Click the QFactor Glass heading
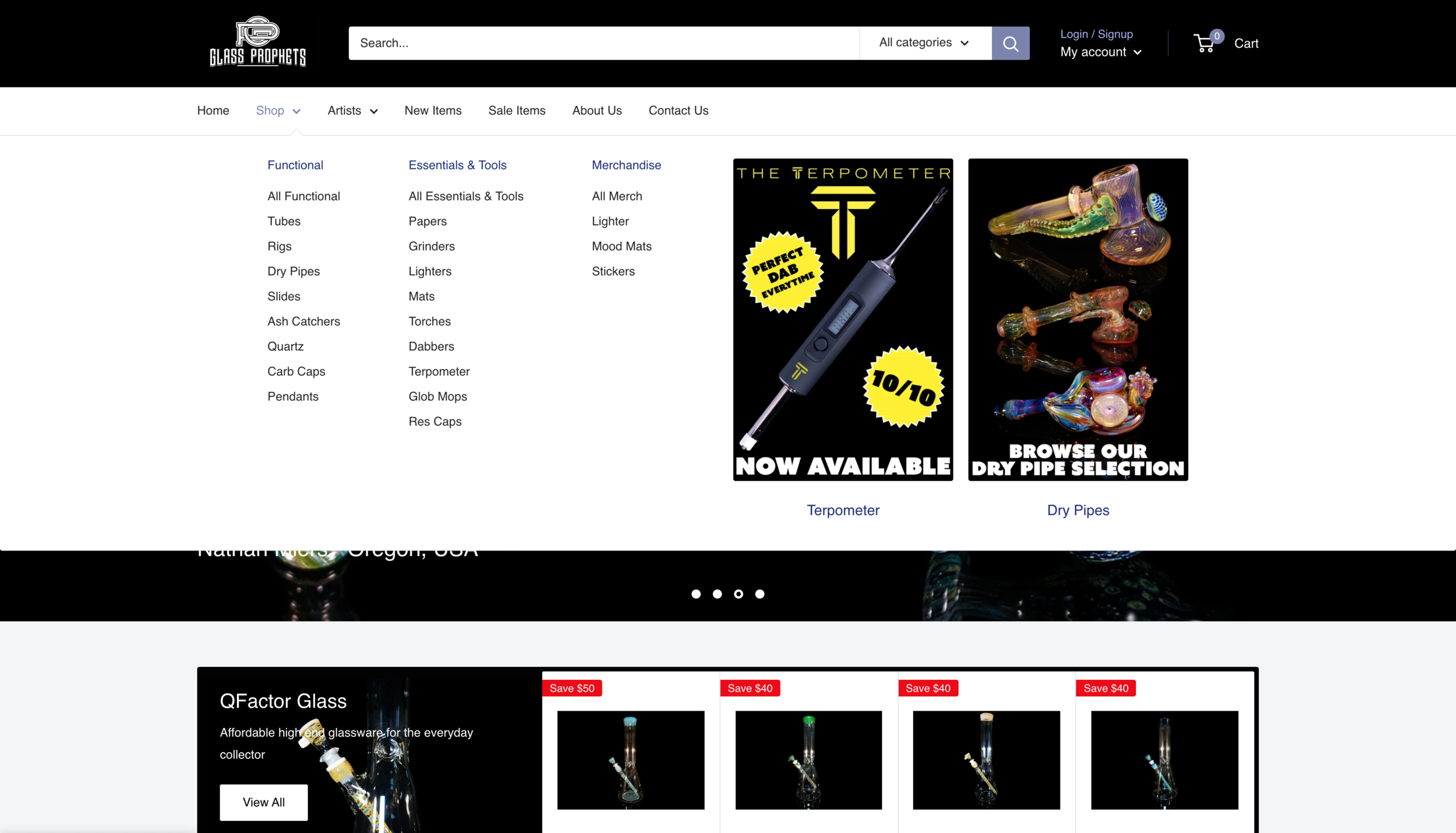 283,701
